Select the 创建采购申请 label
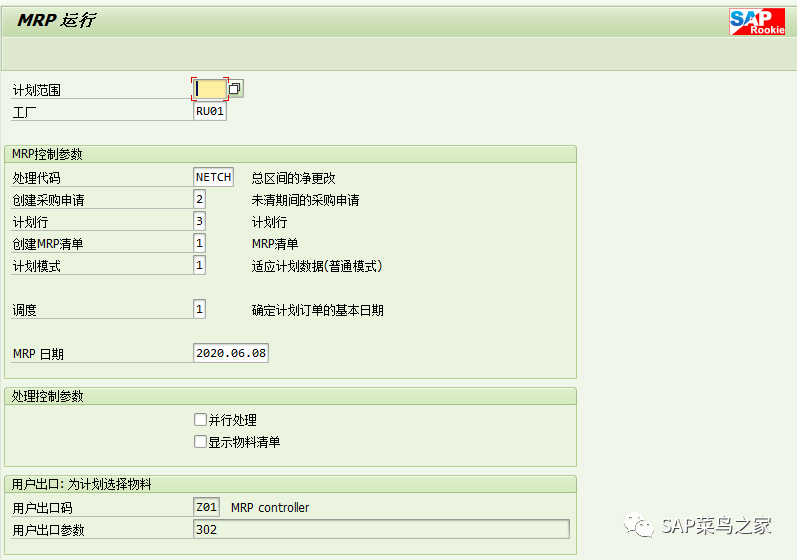Viewport: 797px width, 560px height. [x=49, y=200]
